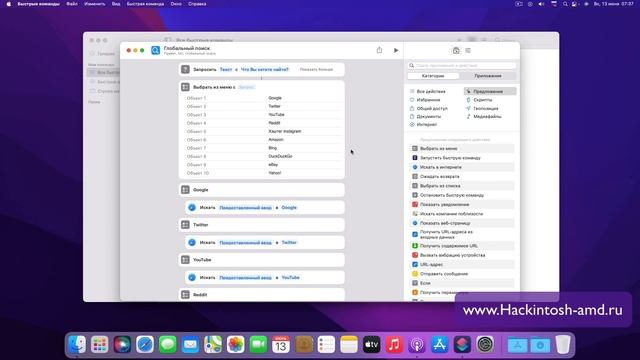Add the Отправить сообщение action

(462, 274)
